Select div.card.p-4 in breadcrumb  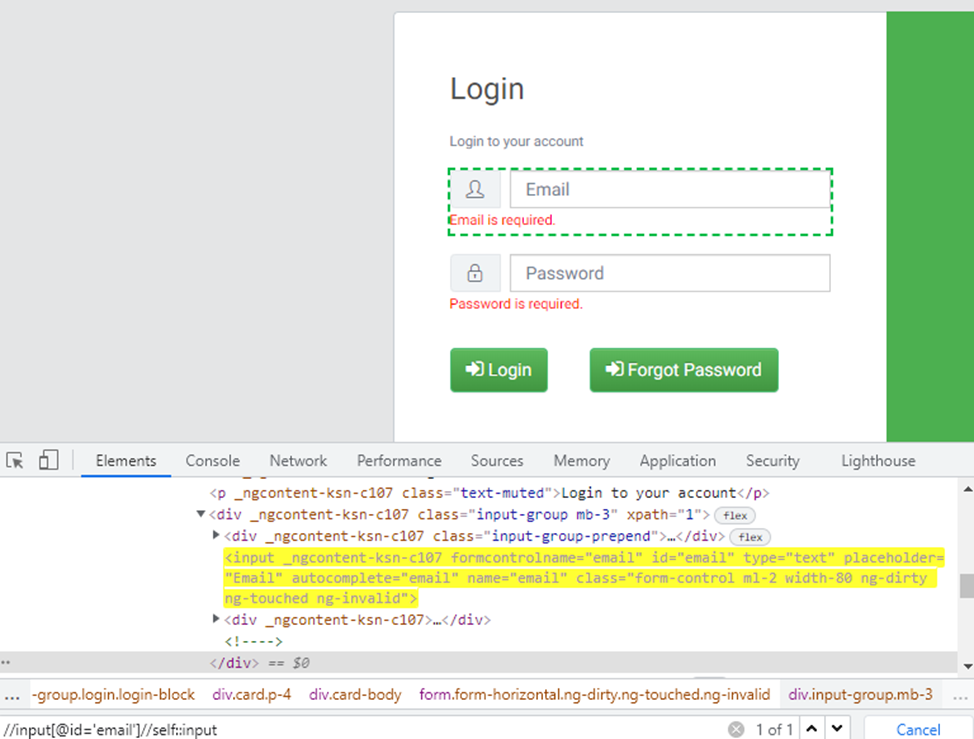[252, 694]
